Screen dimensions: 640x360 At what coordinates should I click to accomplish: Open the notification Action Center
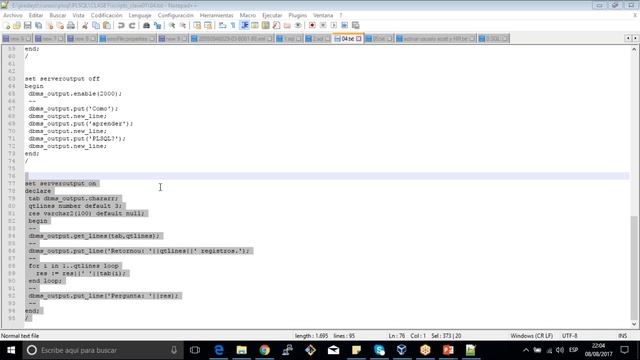(624, 350)
